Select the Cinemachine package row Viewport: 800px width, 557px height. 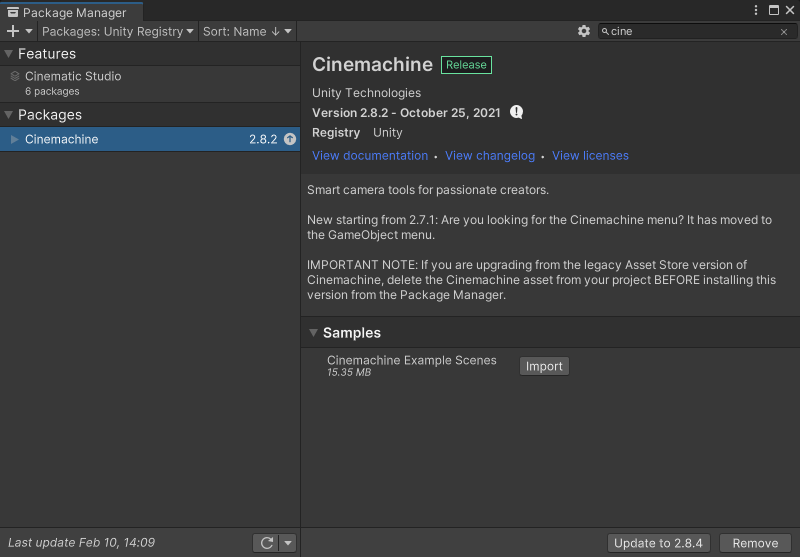[150, 139]
